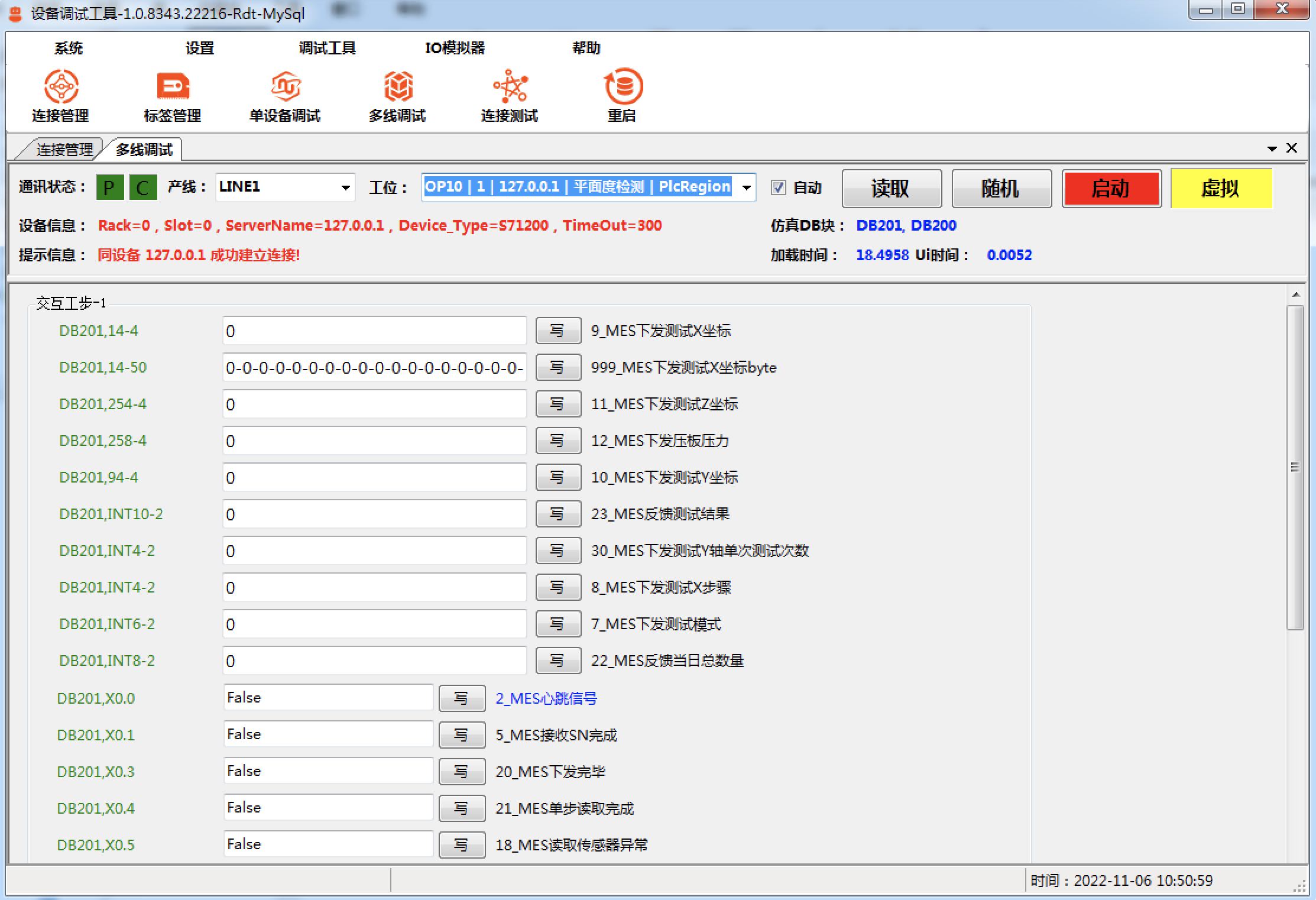Open 单设备调试 single-device debug icon
1316x900 pixels.
285,87
